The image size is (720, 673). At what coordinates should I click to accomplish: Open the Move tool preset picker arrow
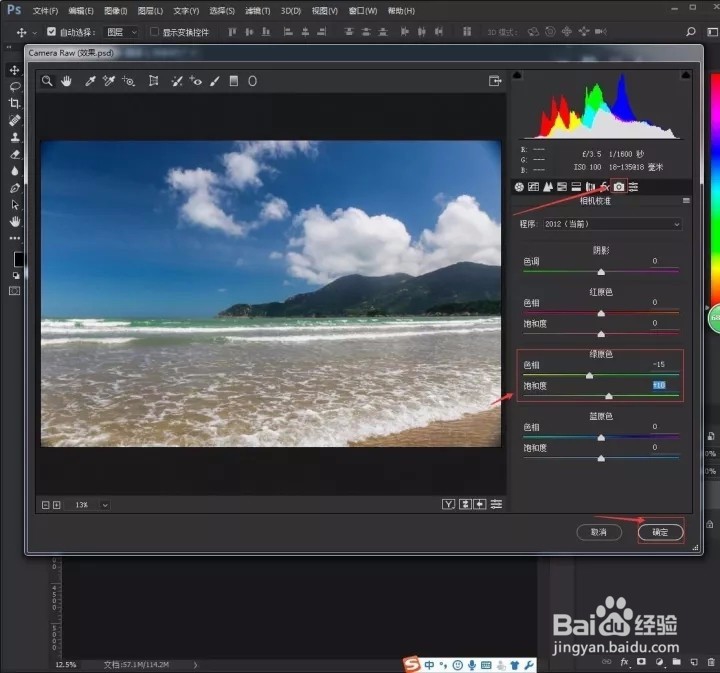point(34,33)
